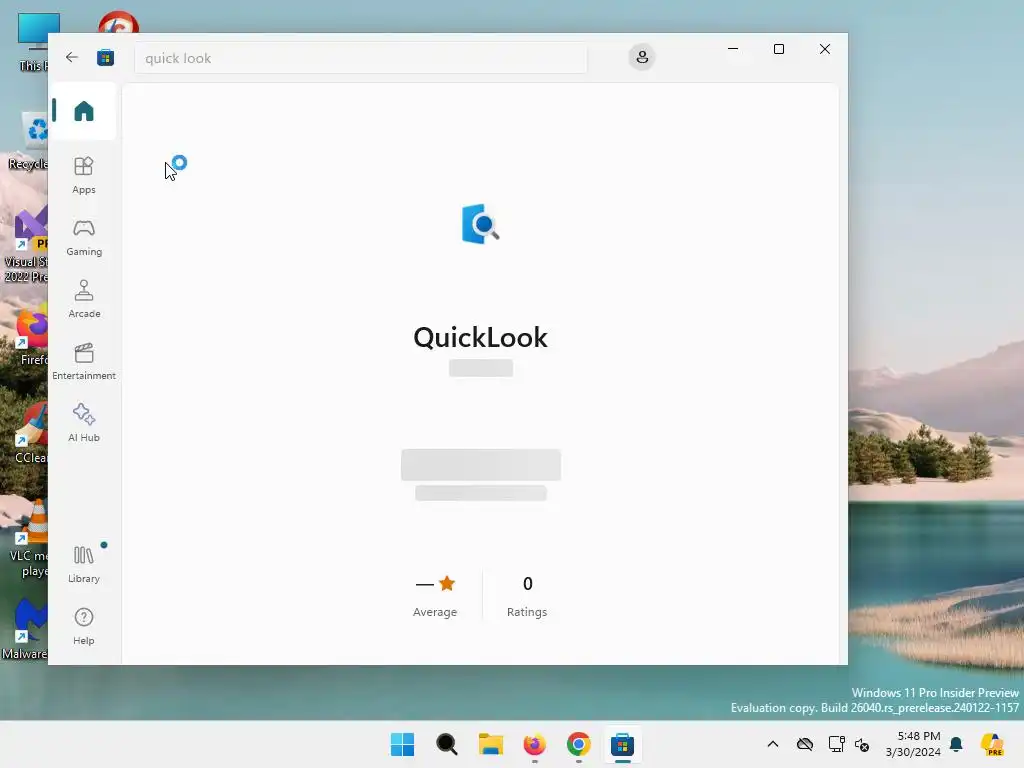Open the Gaming section in sidebar
The width and height of the screenshot is (1024, 768).
click(x=84, y=237)
